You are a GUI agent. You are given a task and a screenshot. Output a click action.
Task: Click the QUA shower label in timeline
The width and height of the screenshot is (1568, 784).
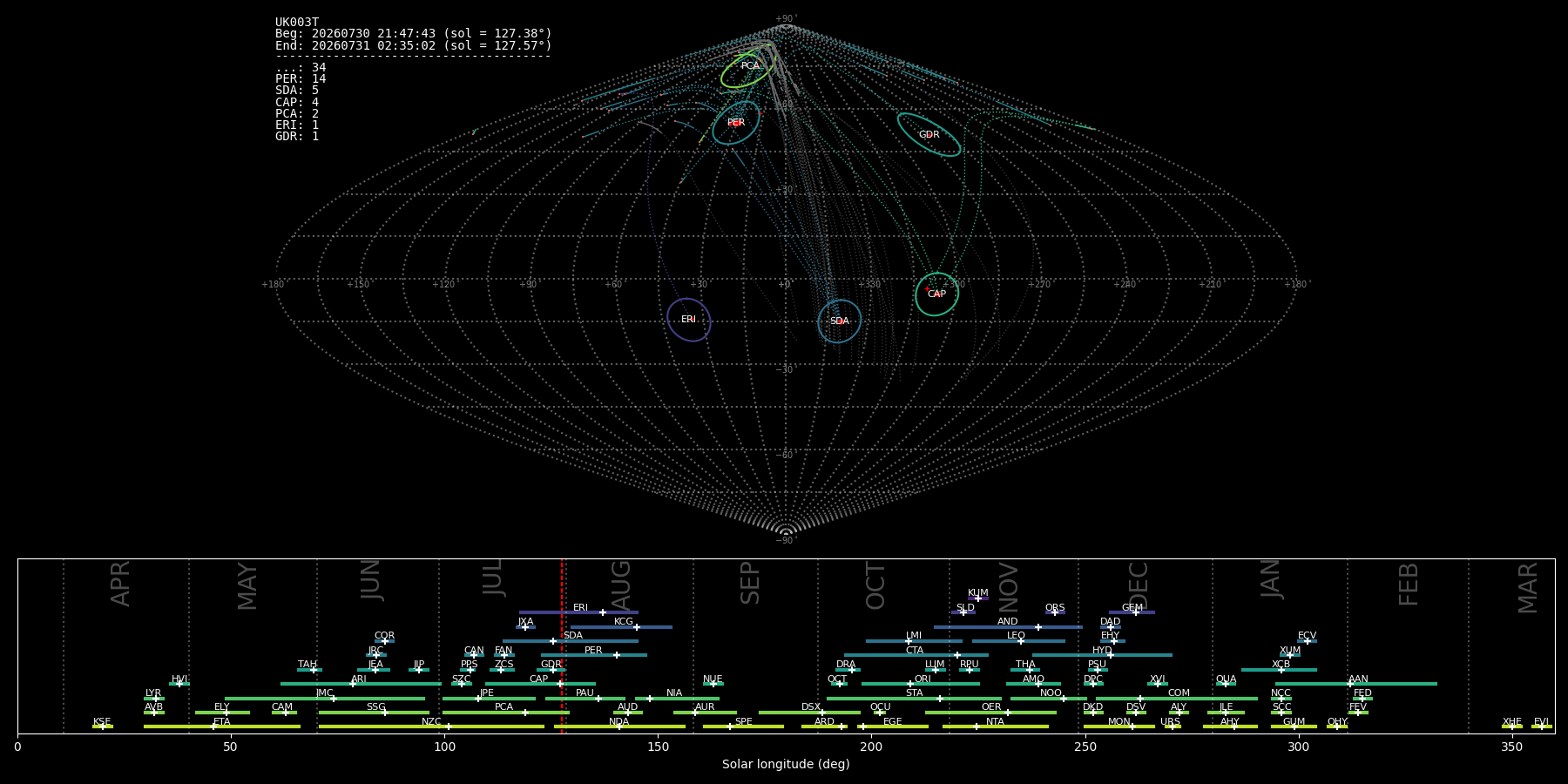click(x=1226, y=679)
